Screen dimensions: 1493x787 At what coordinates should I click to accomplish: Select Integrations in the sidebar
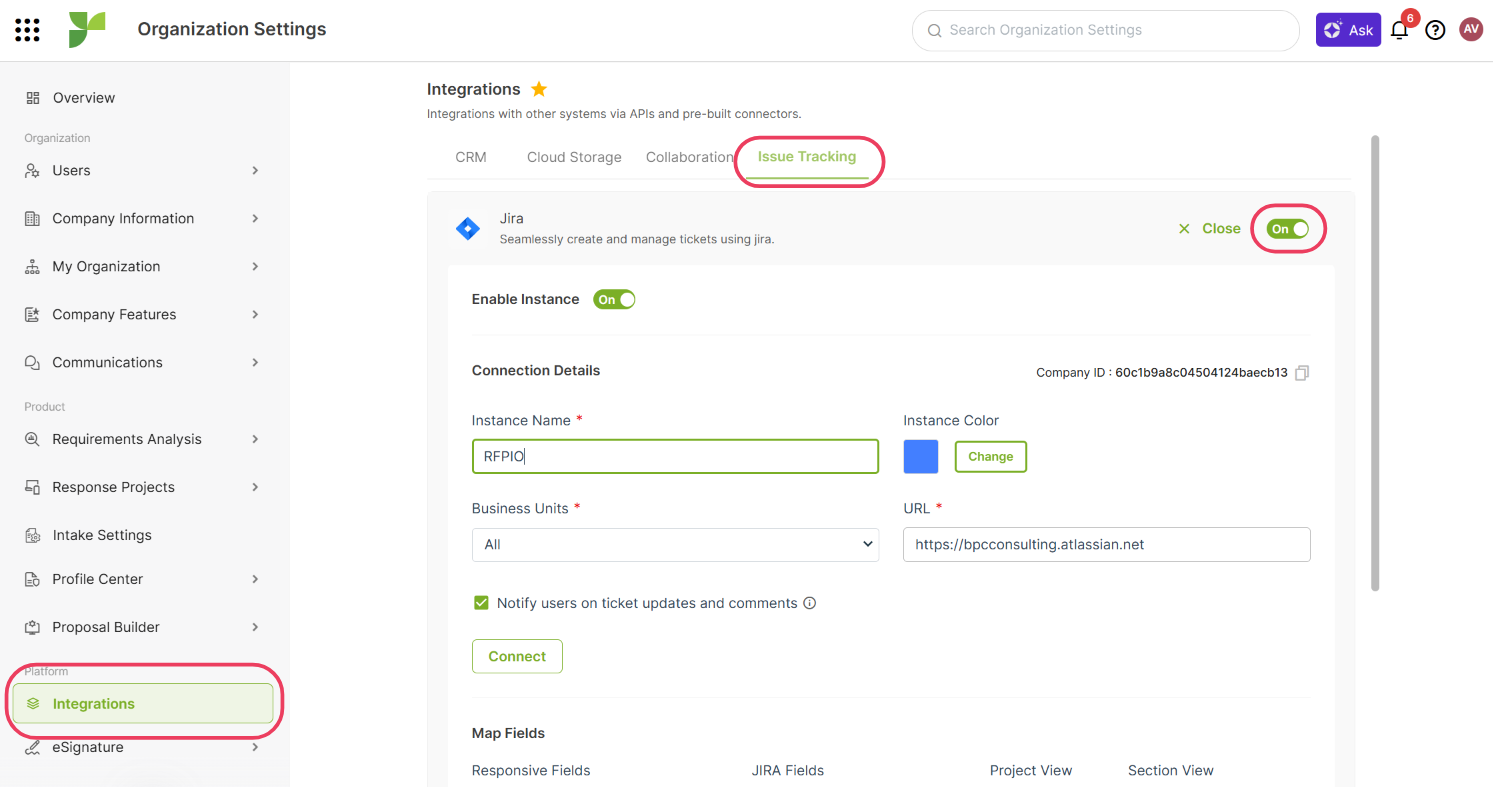point(143,704)
